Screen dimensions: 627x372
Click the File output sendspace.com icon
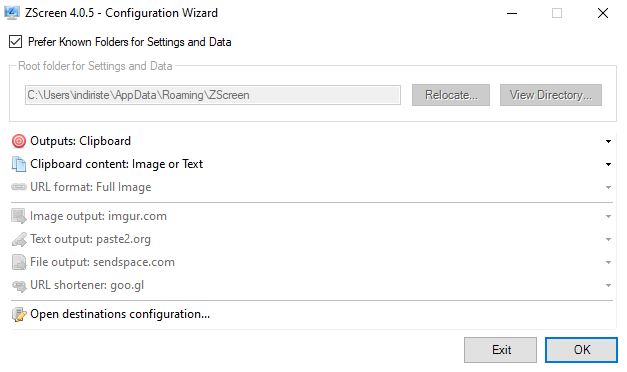pos(19,262)
